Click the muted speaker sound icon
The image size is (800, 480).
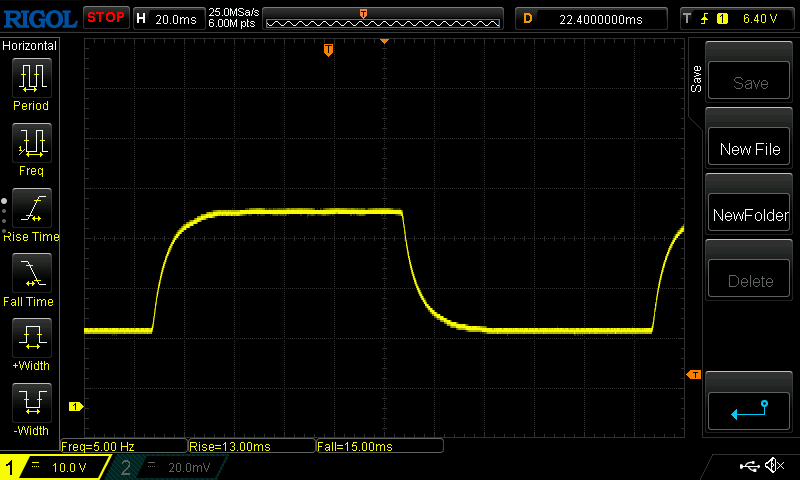pyautogui.click(x=774, y=465)
